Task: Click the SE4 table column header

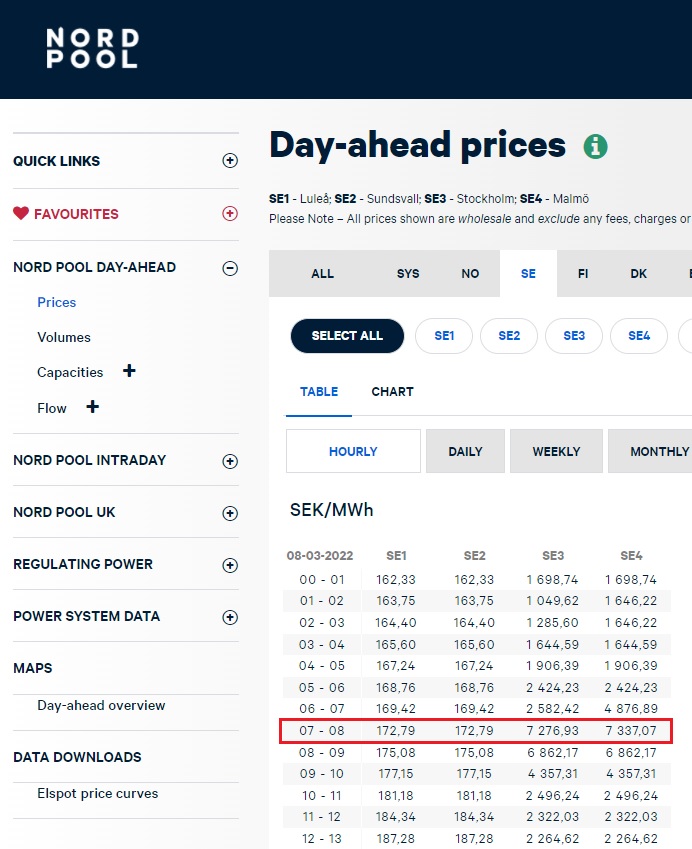Action: (631, 556)
